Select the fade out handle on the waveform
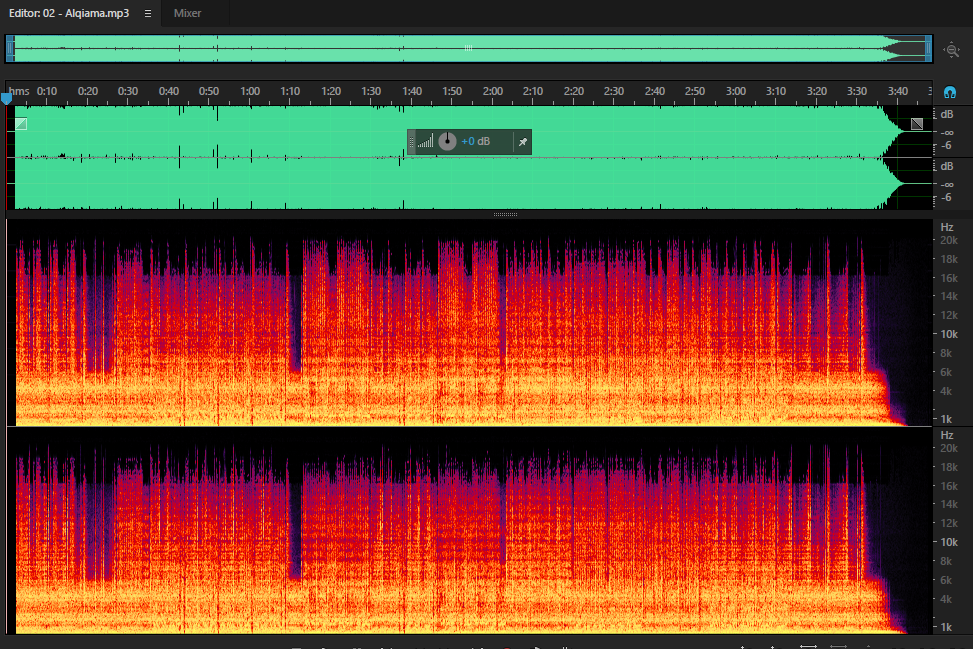 click(x=917, y=124)
